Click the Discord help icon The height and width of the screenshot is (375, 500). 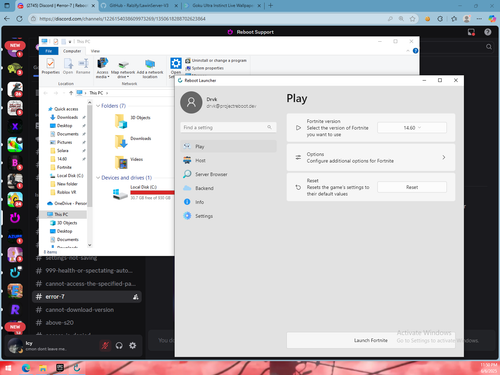click(x=488, y=32)
